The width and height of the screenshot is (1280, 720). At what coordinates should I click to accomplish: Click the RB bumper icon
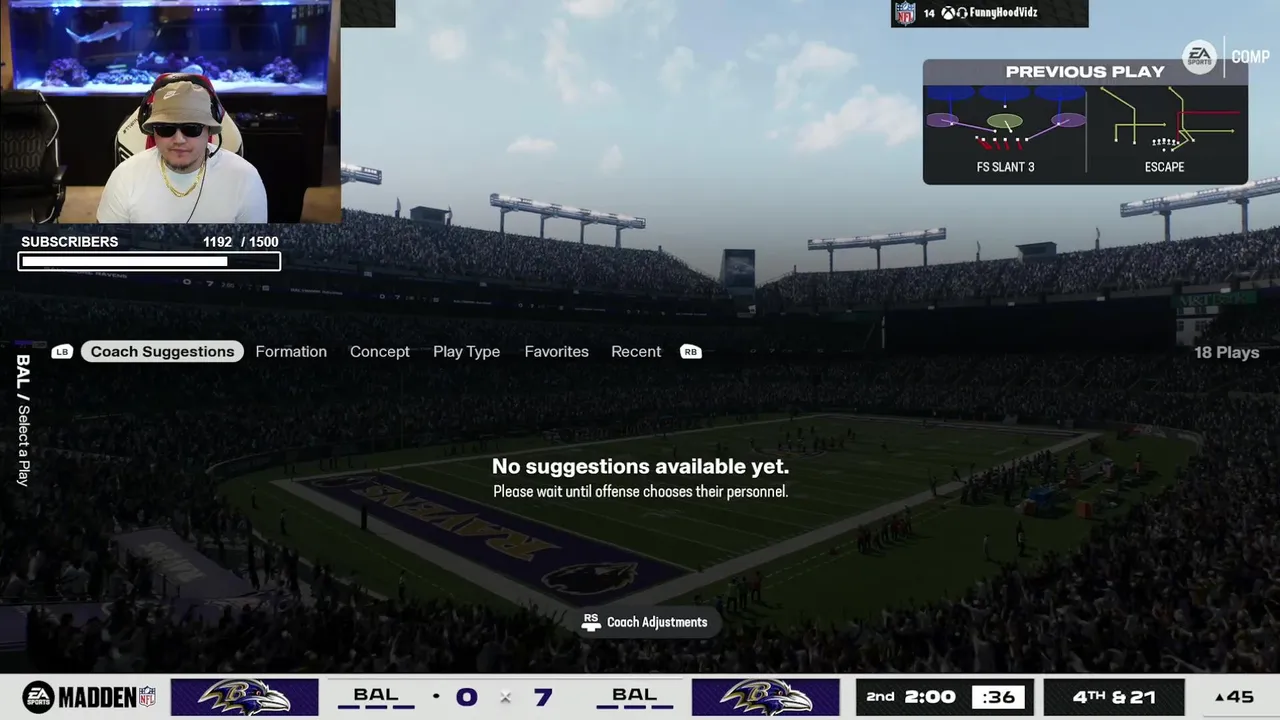[x=691, y=352]
